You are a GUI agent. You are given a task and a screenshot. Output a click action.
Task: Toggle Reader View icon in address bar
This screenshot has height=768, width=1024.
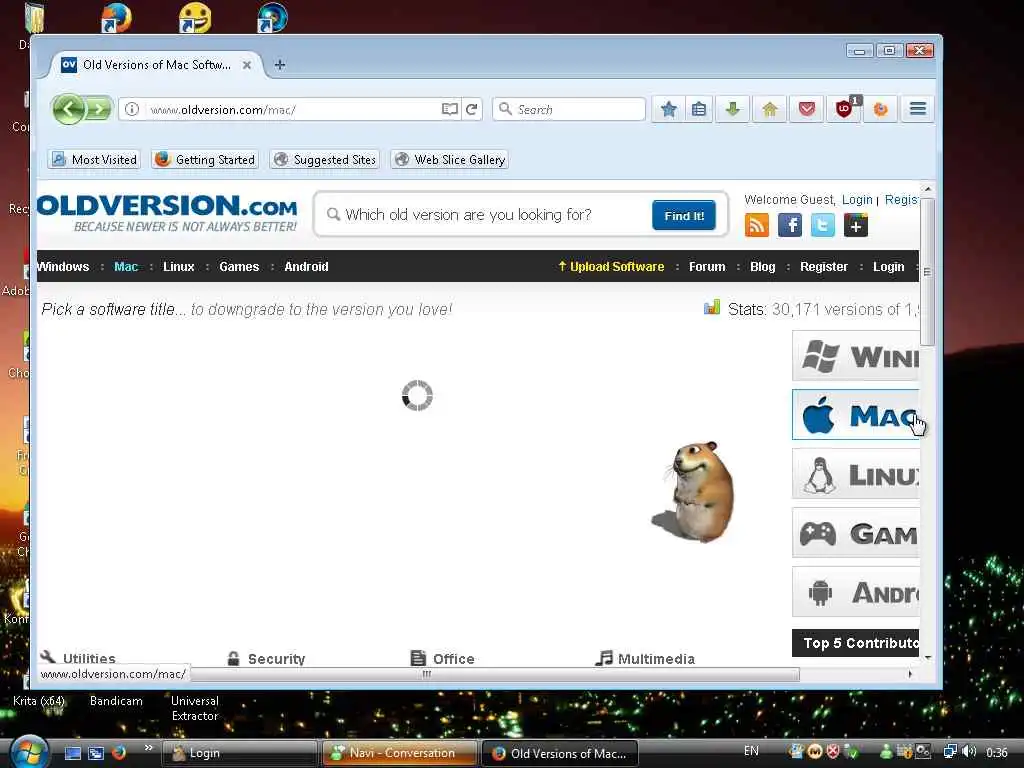449,109
